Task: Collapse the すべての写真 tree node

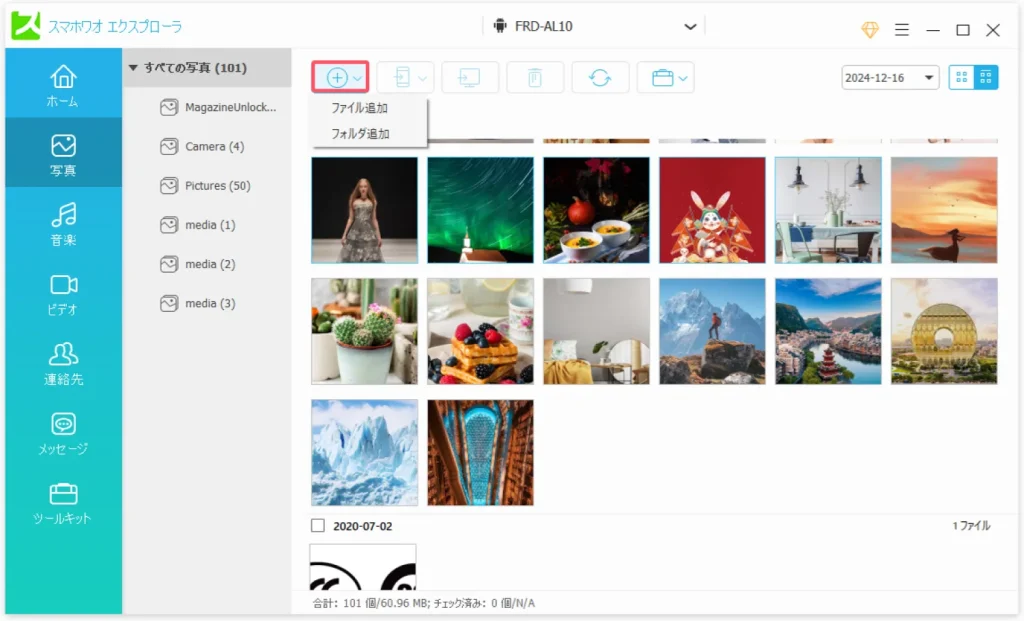Action: click(x=133, y=68)
